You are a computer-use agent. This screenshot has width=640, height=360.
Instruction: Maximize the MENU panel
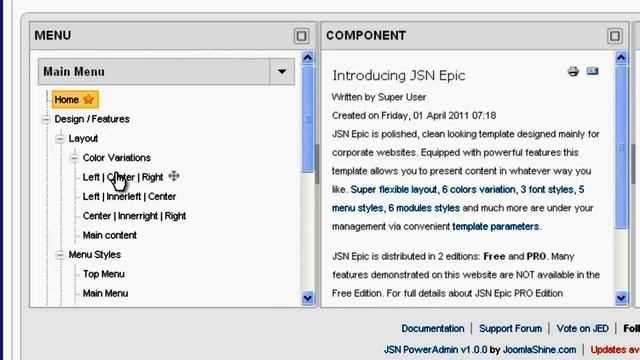coord(301,36)
